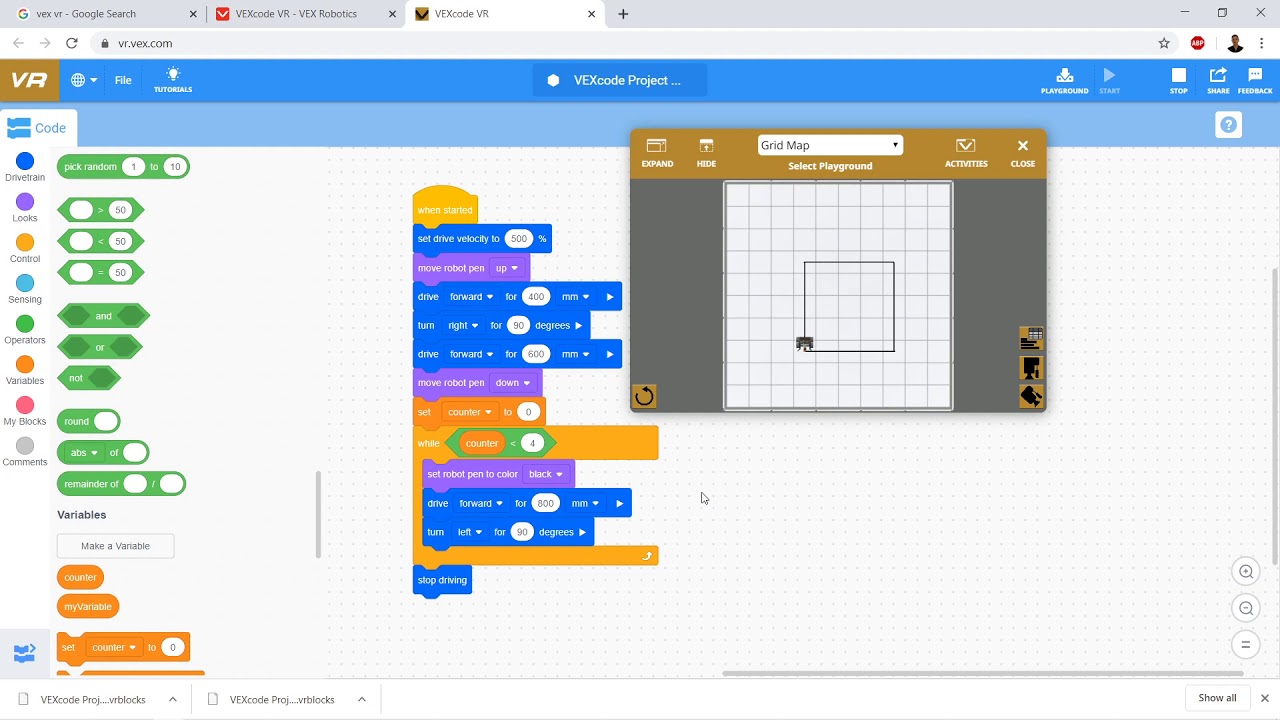The height and width of the screenshot is (720, 1280).
Task: Click the globe language selector
Action: (83, 80)
